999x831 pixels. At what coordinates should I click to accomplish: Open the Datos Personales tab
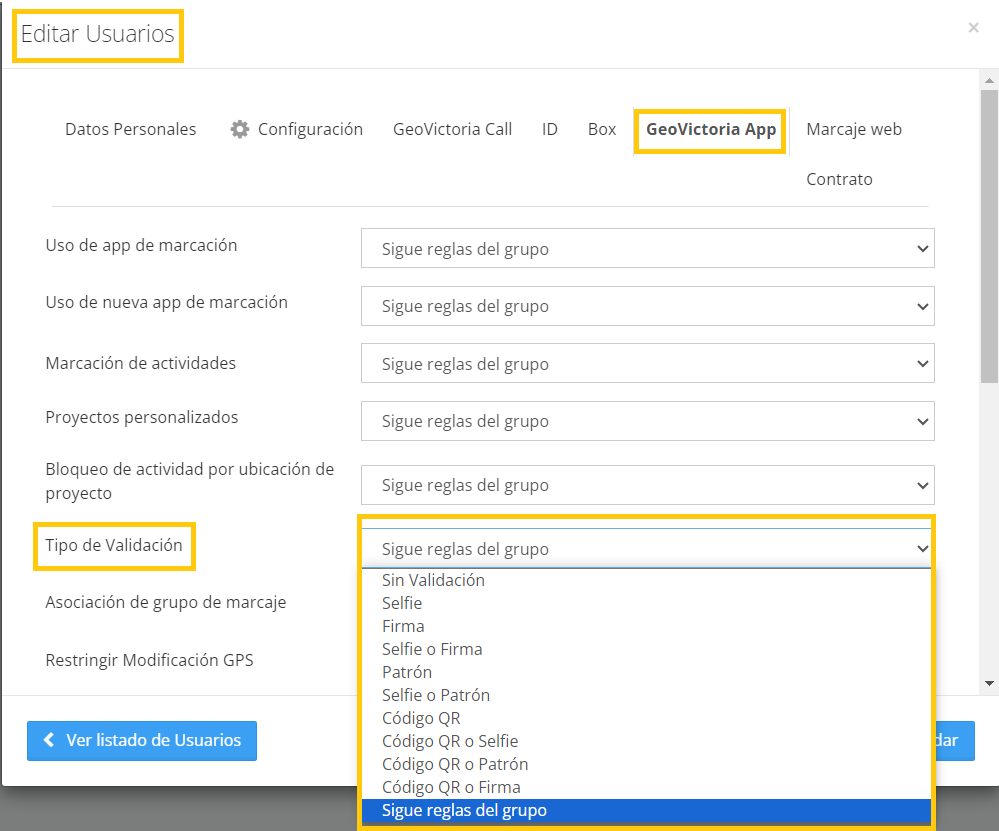click(x=130, y=129)
